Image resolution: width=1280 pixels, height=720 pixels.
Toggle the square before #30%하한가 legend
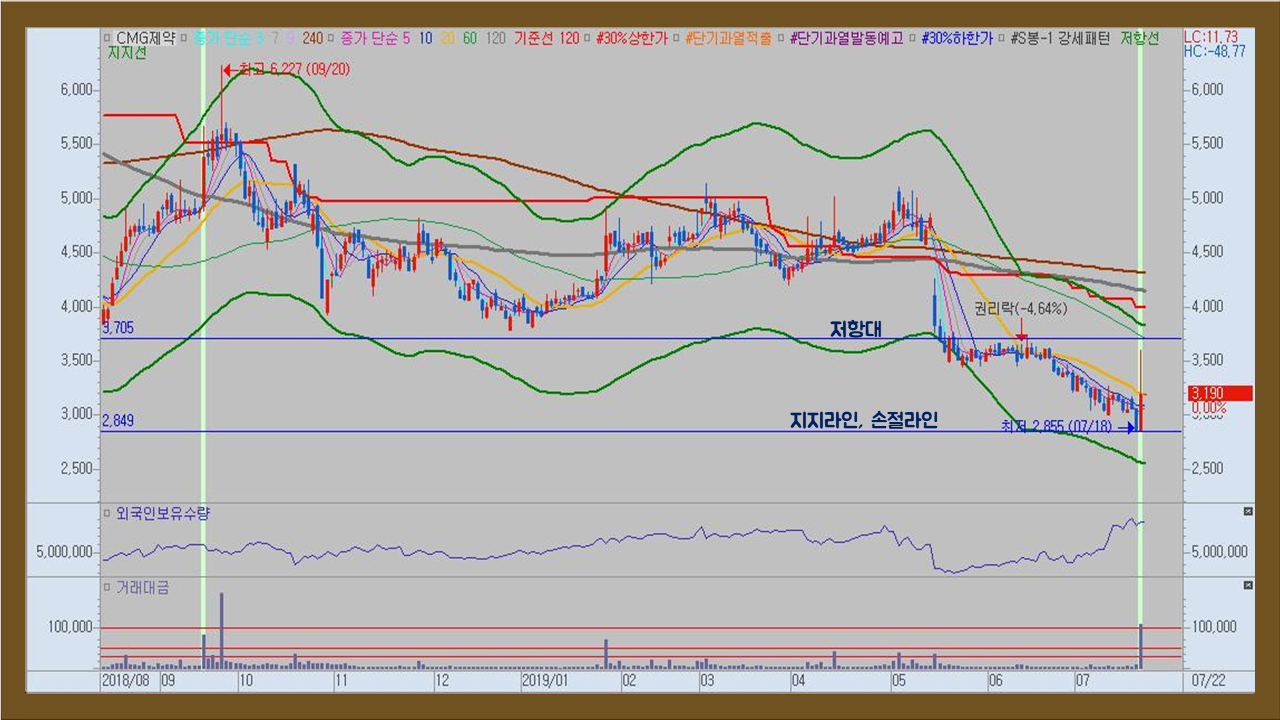point(914,38)
